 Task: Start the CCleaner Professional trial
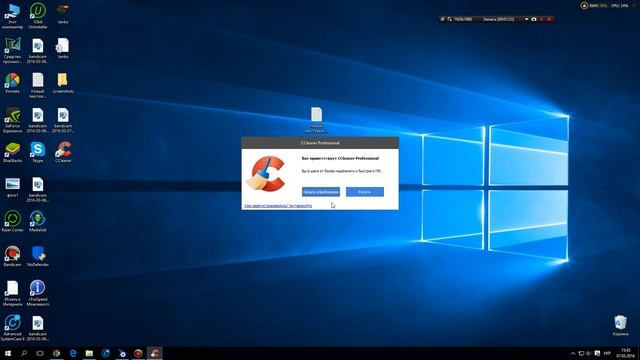320,192
